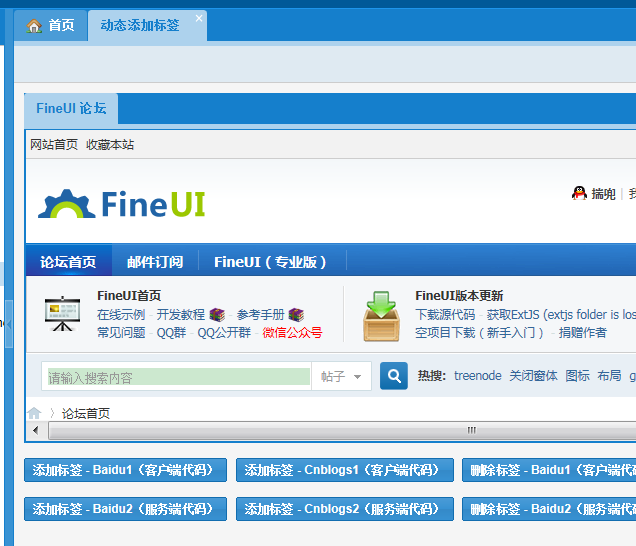
Task: Open the 微信公众号 link
Action: 292,333
